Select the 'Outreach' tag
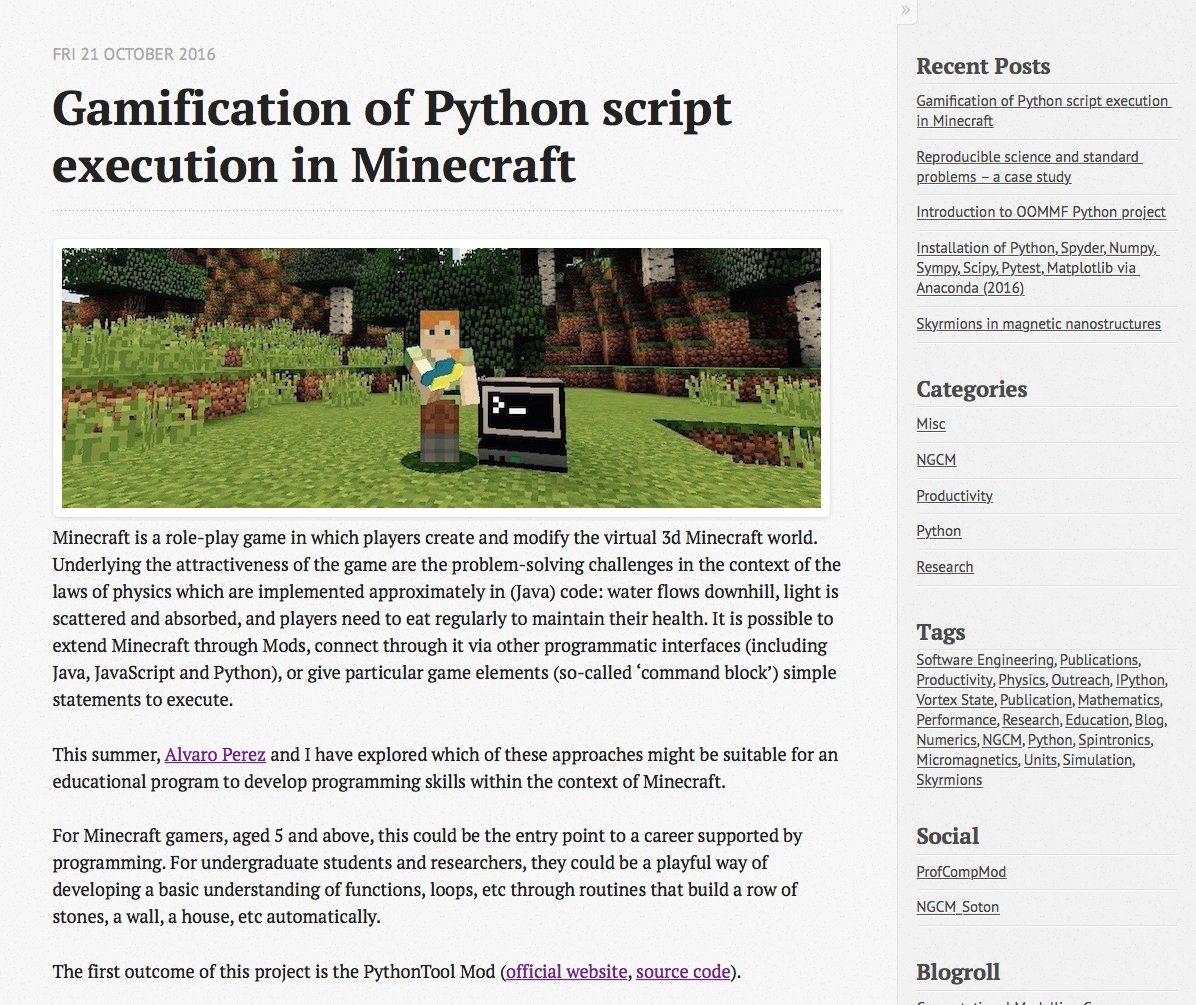Screen dimensions: 1196x1005 [x=1080, y=679]
